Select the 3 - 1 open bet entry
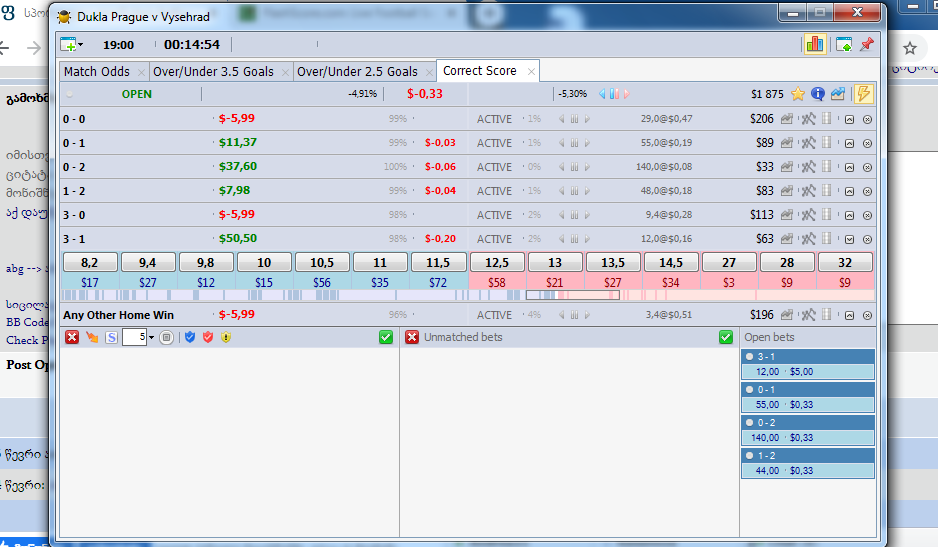 point(808,364)
